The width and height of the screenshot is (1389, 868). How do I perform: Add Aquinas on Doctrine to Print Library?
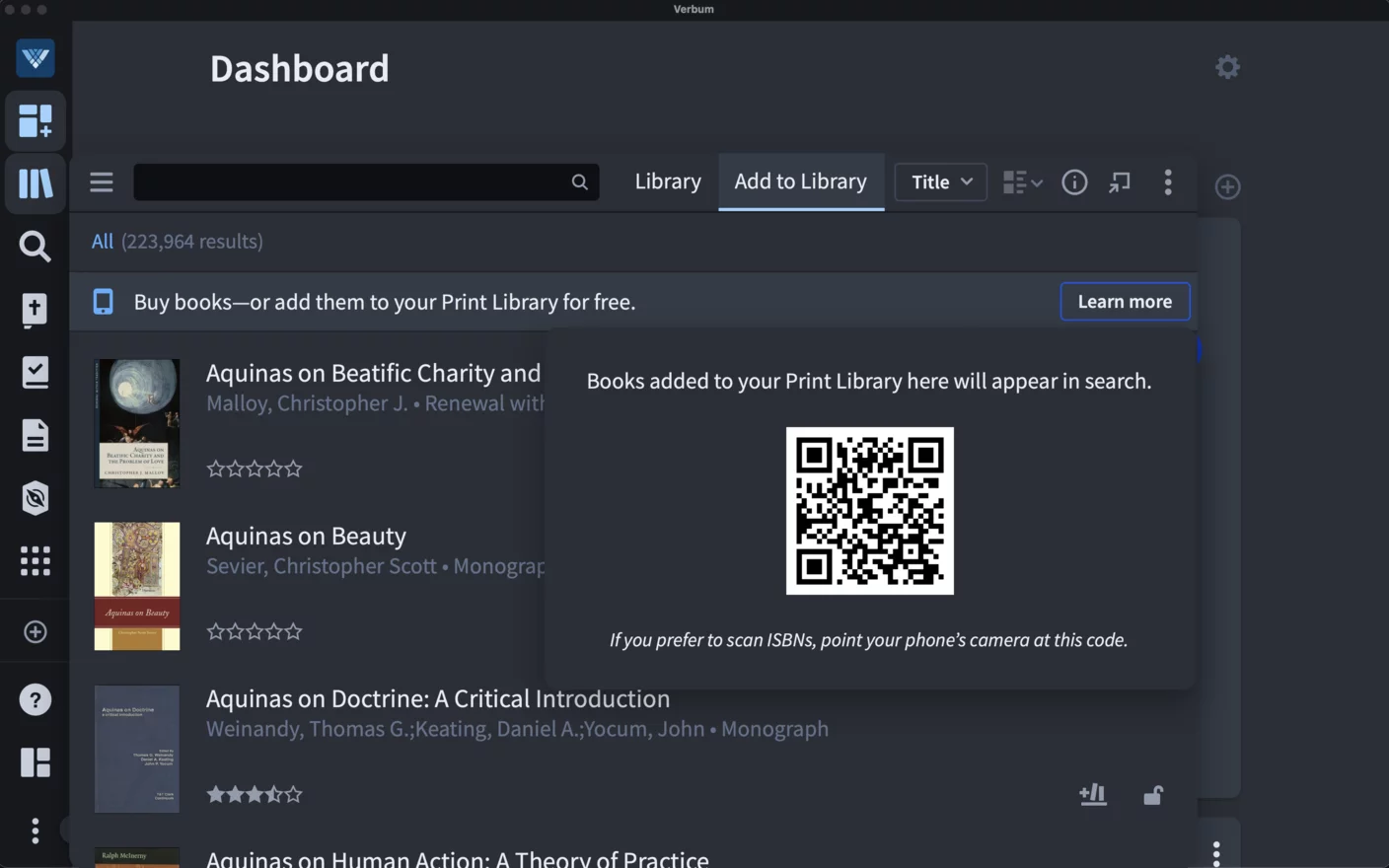coord(1093,794)
